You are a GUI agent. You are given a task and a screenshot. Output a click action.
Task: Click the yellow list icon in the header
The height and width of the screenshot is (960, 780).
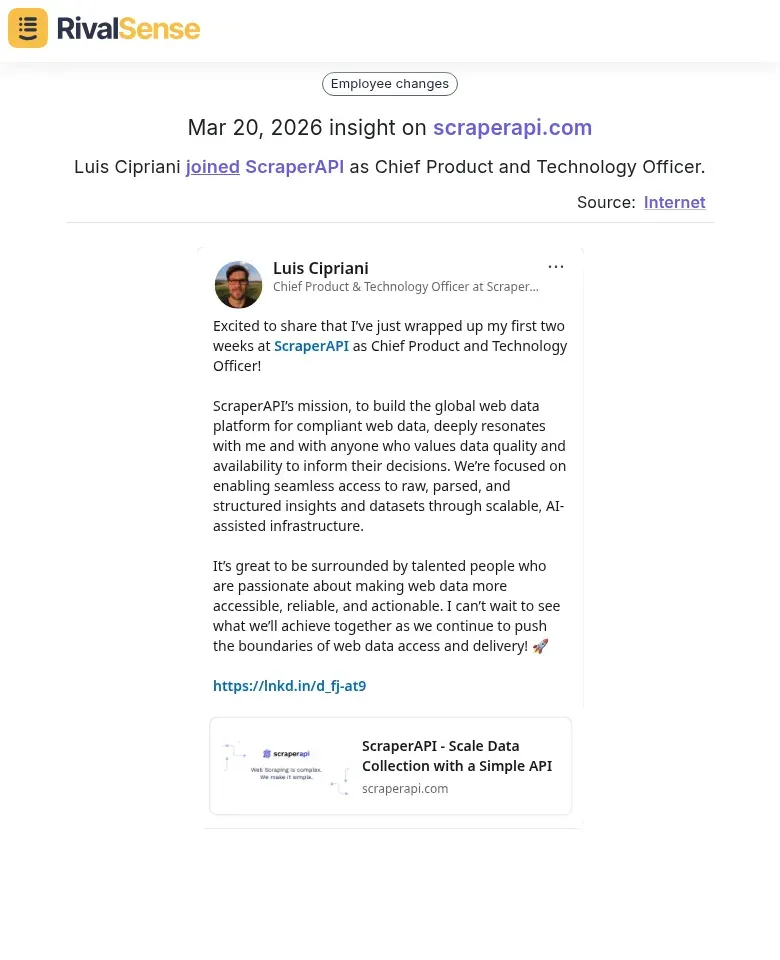tap(27, 27)
